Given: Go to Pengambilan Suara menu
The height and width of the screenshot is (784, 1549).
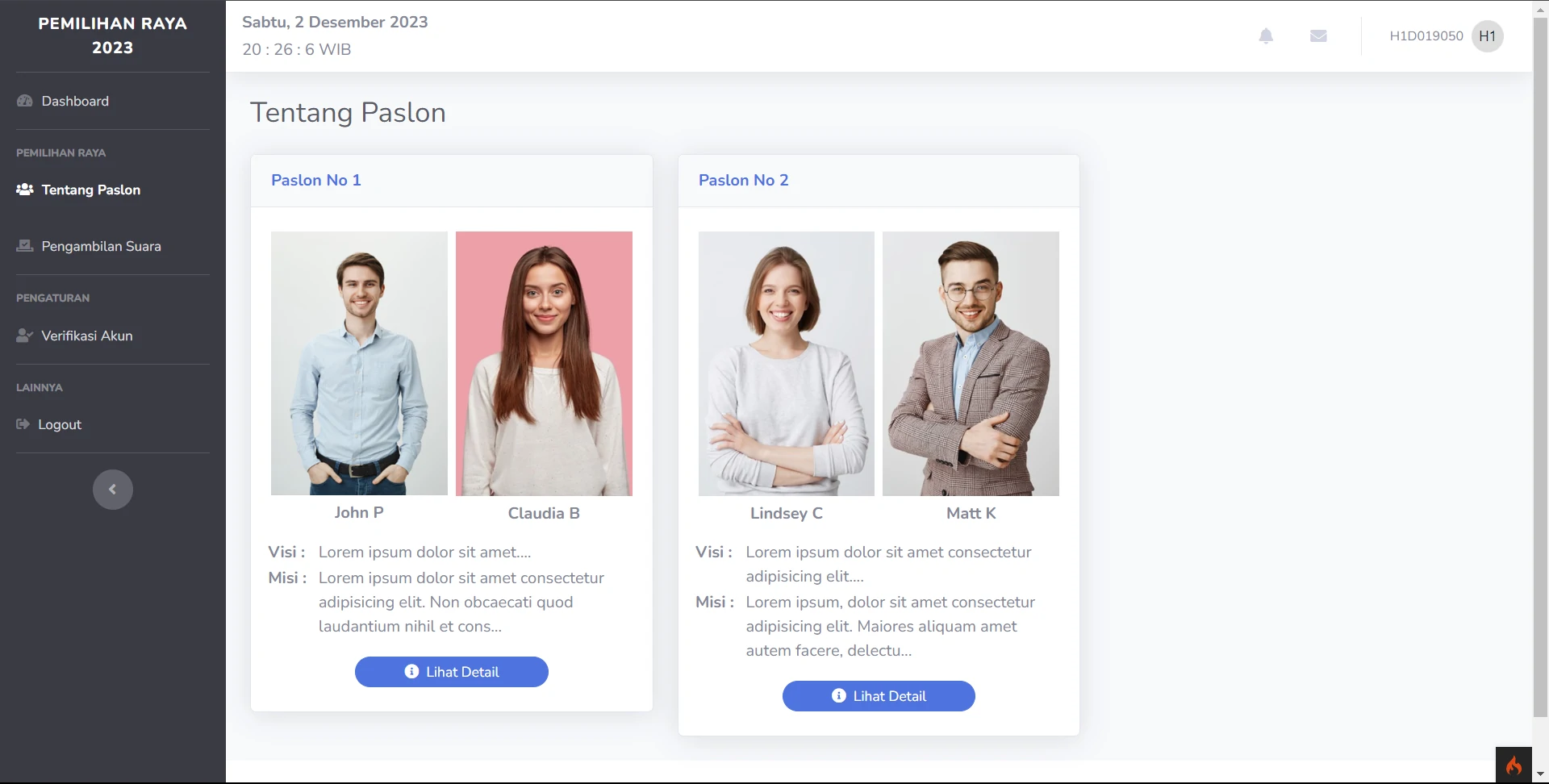Looking at the screenshot, I should coord(101,246).
